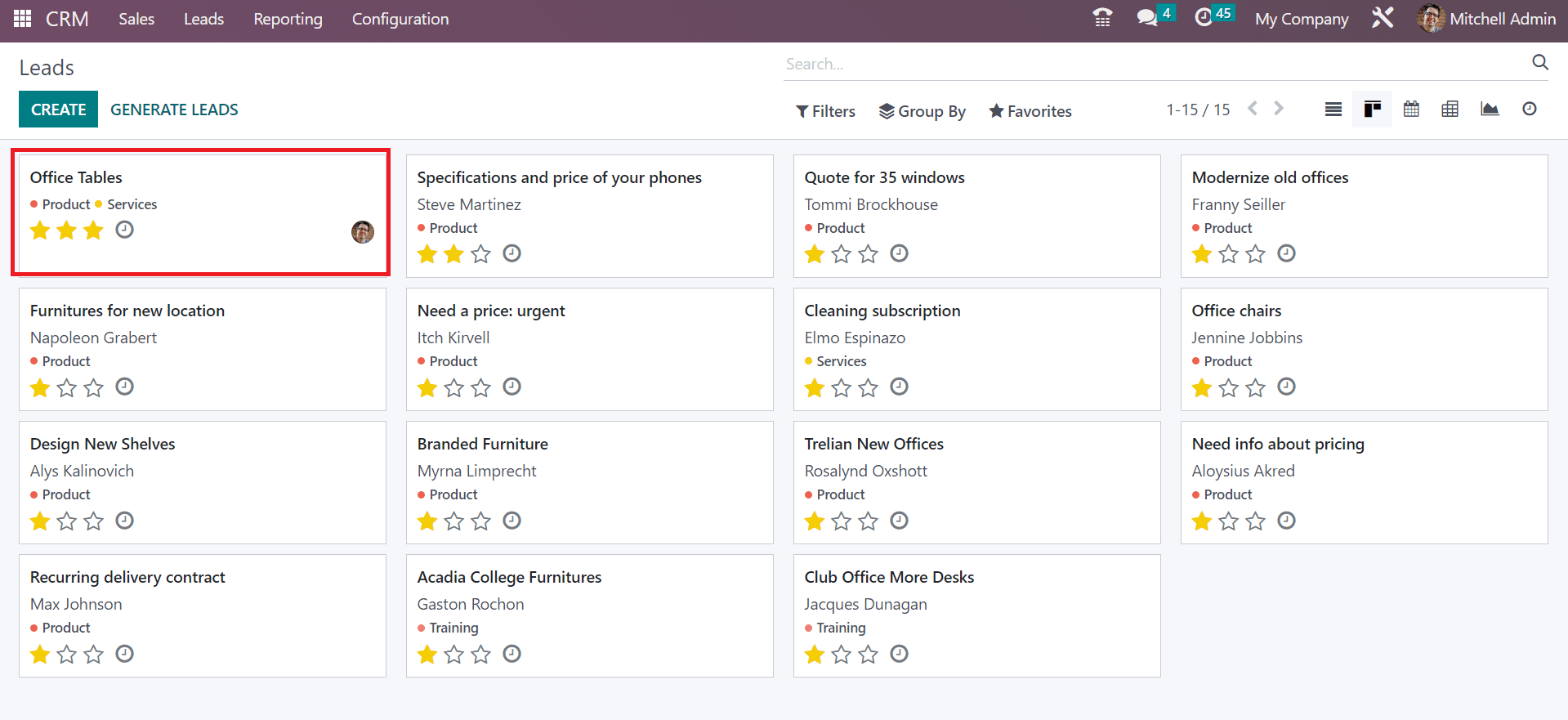Screen dimensions: 1568x720
Task: Click the CRM app title
Action: 67,19
